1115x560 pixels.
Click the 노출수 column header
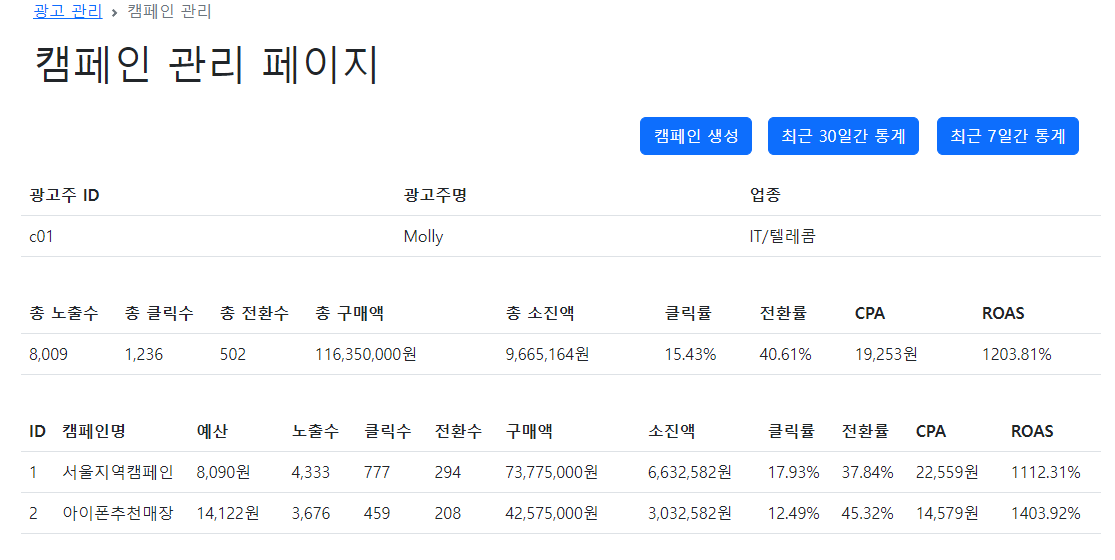(315, 431)
